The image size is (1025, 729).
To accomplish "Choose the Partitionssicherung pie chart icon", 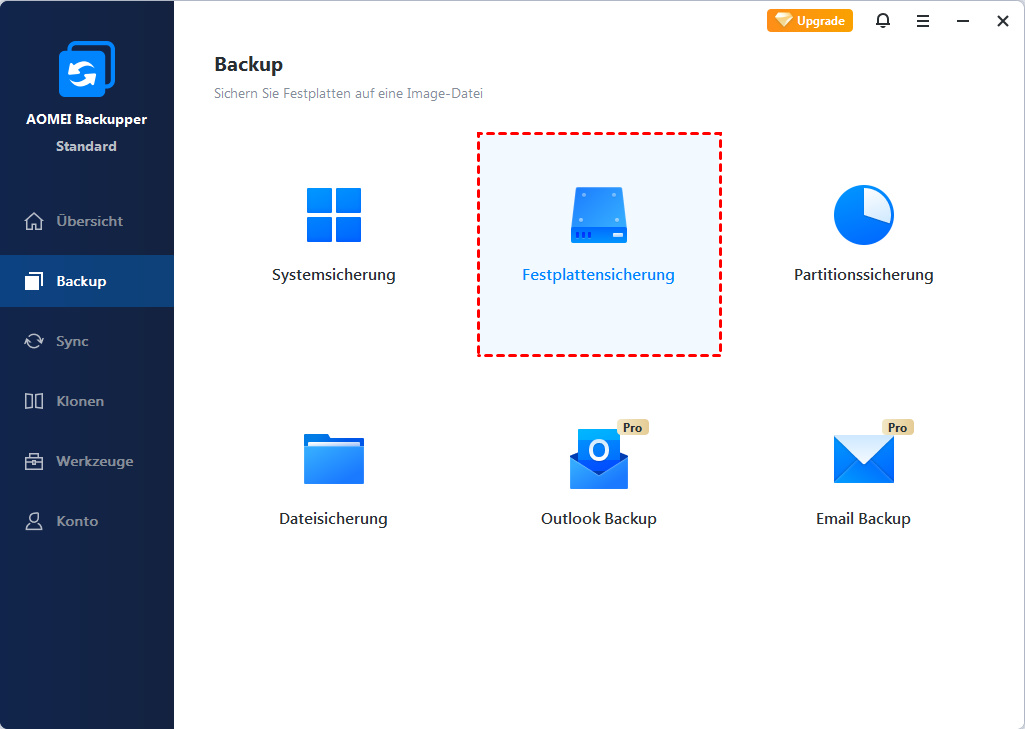I will pyautogui.click(x=864, y=215).
